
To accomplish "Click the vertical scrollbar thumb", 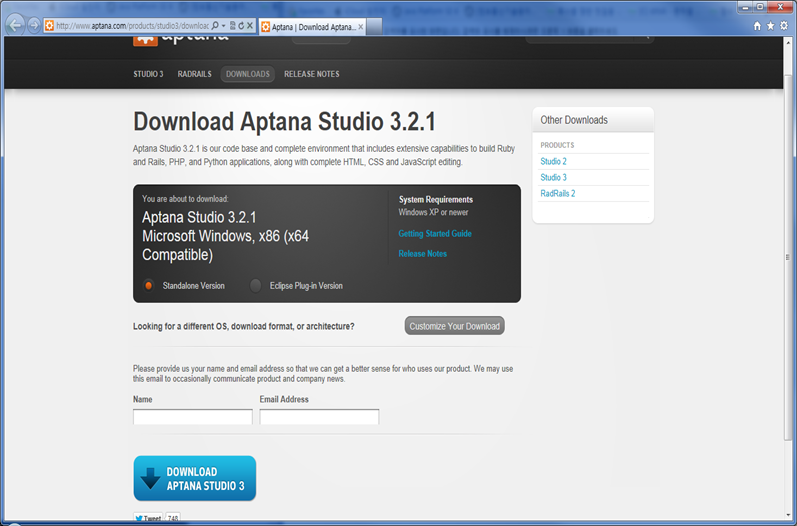I will point(788,257).
